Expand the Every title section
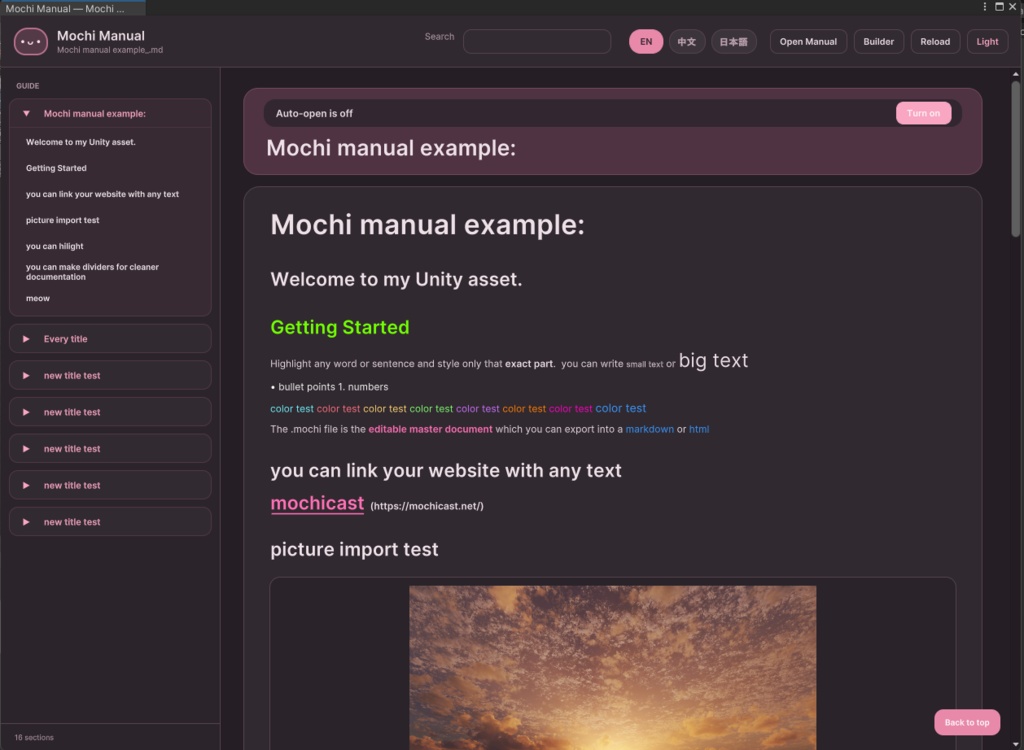 pyautogui.click(x=110, y=339)
